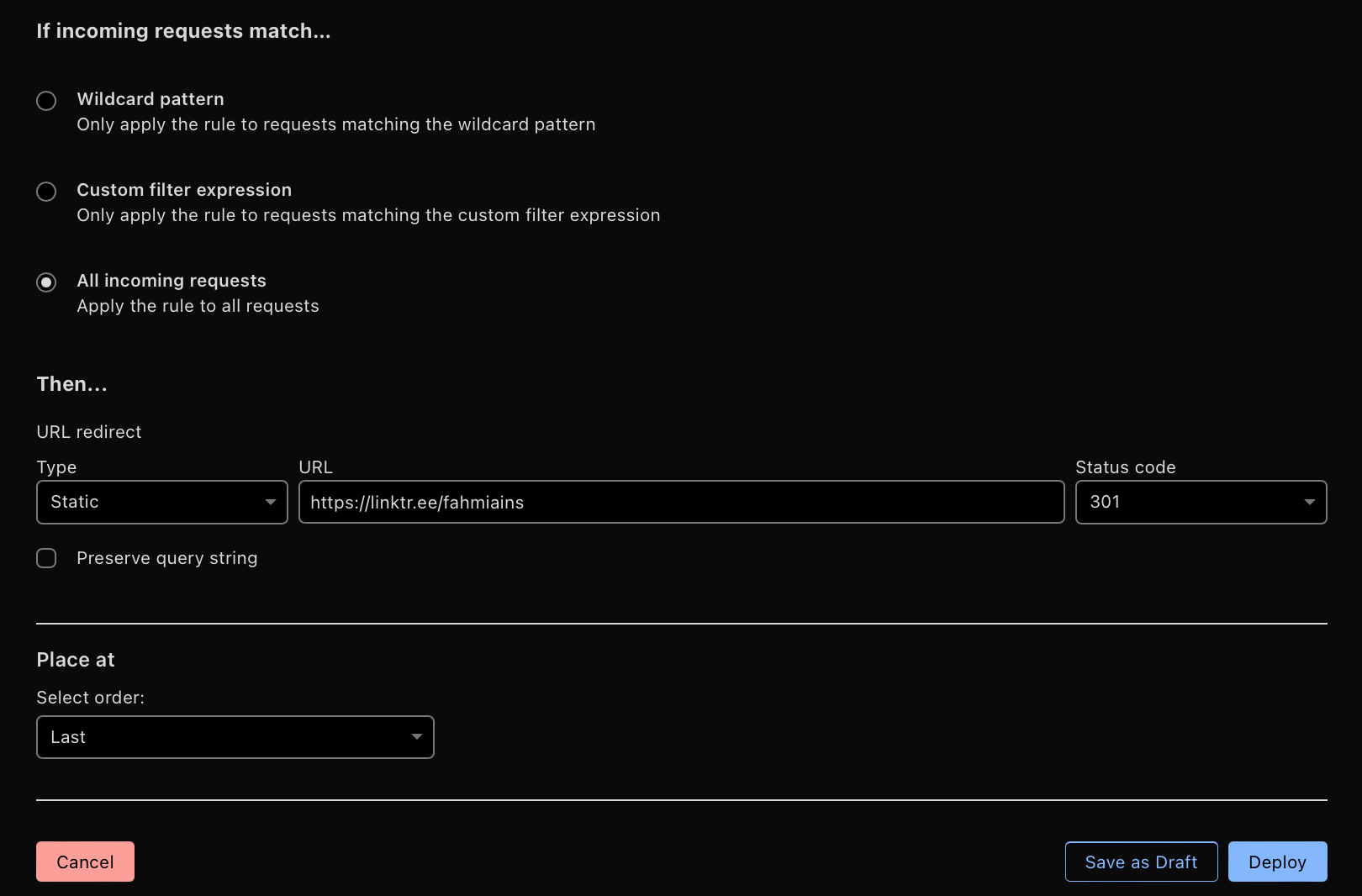Deploy the redirect rule
Screen dimensions: 1362x896
coord(1277,862)
